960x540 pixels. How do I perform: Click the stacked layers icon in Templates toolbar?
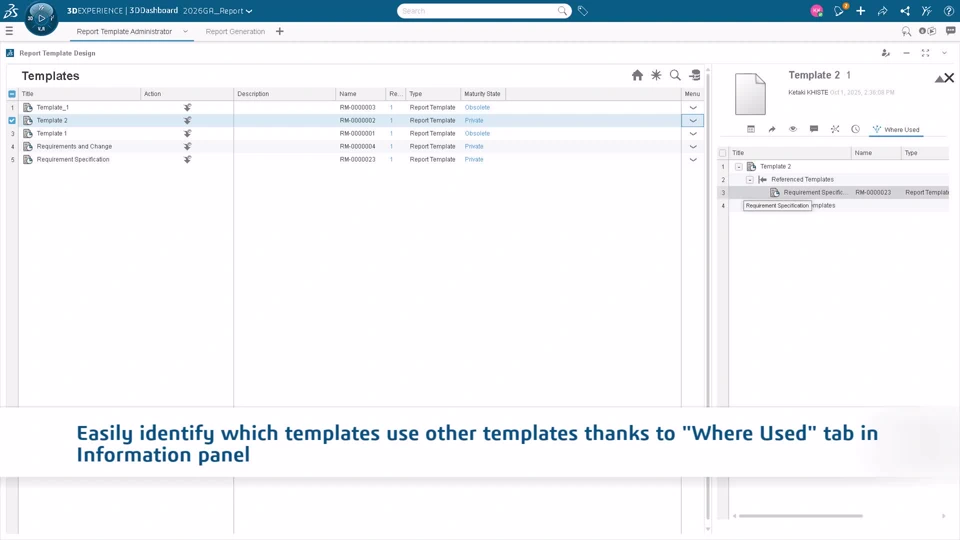[695, 75]
